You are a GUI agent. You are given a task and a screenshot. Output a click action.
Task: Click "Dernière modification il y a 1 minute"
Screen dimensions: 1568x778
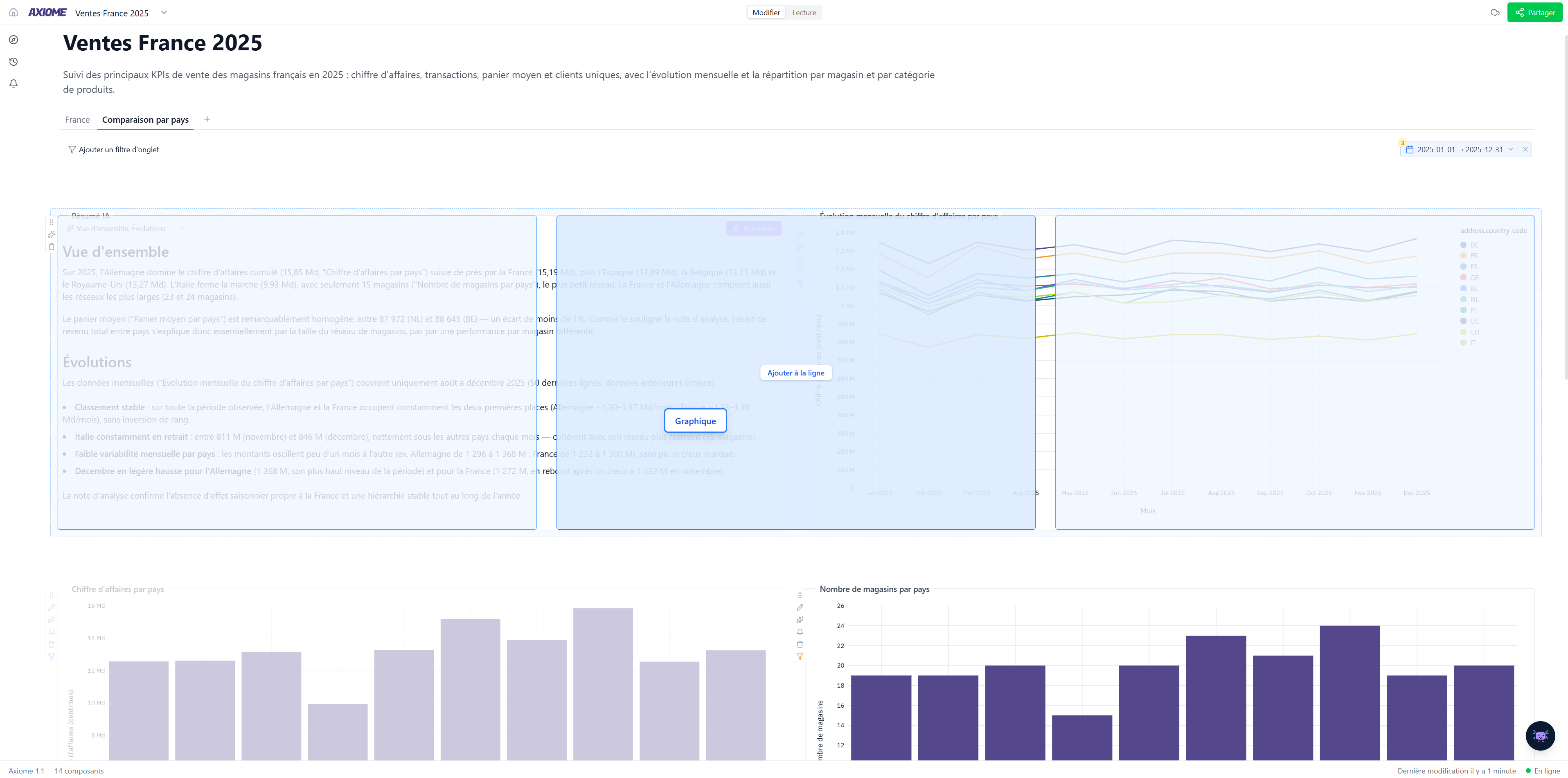point(1457,771)
